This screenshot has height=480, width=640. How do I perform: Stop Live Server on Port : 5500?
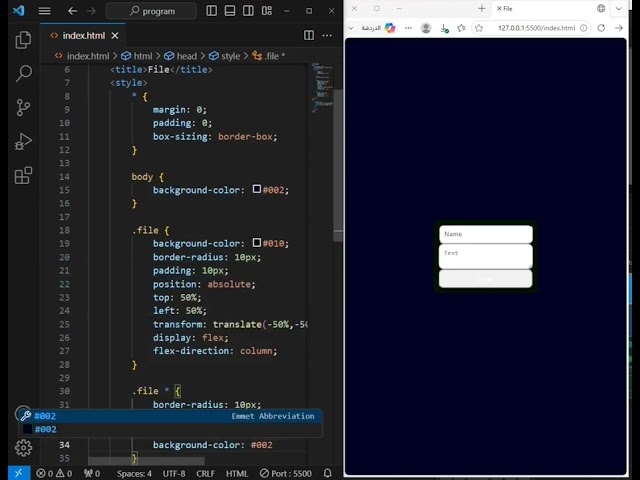click(286, 473)
